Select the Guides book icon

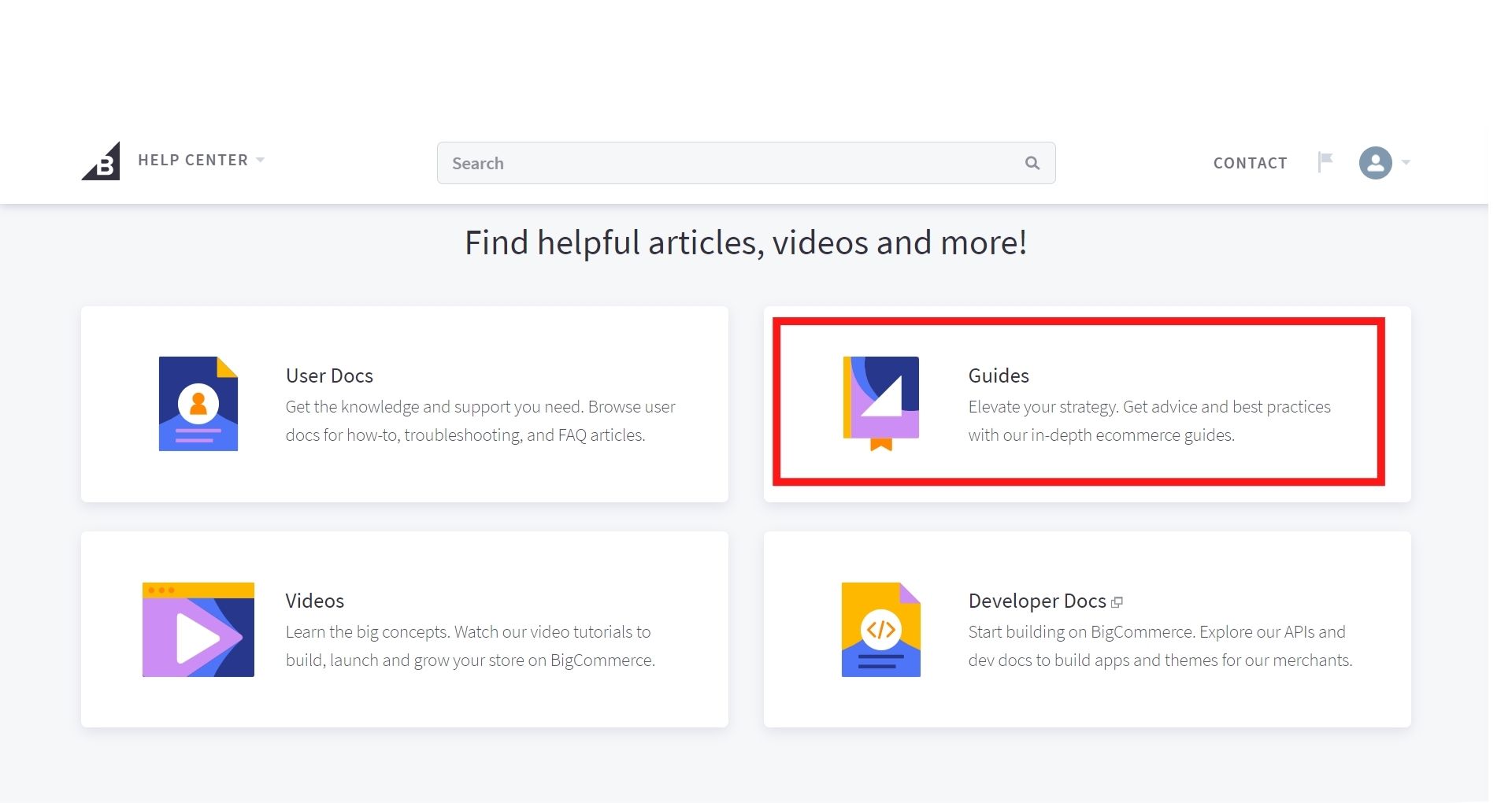(881, 402)
